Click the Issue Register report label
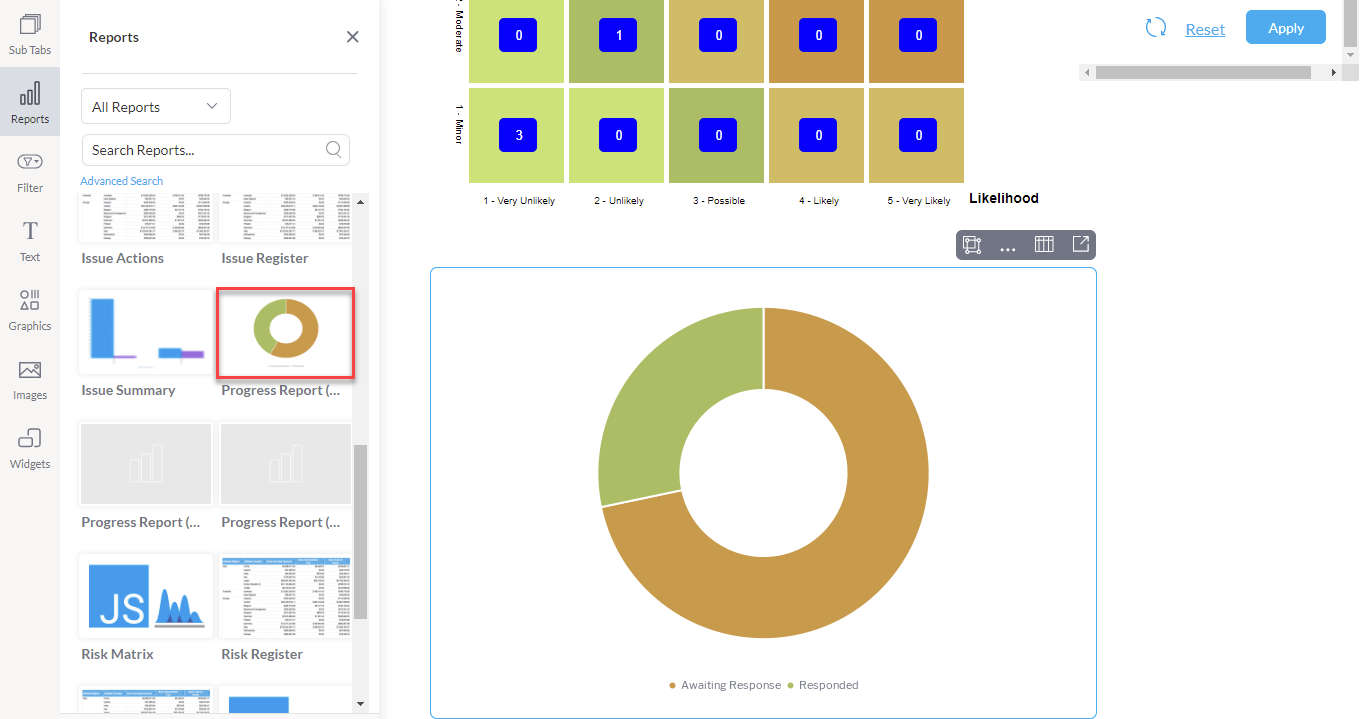 (265, 258)
